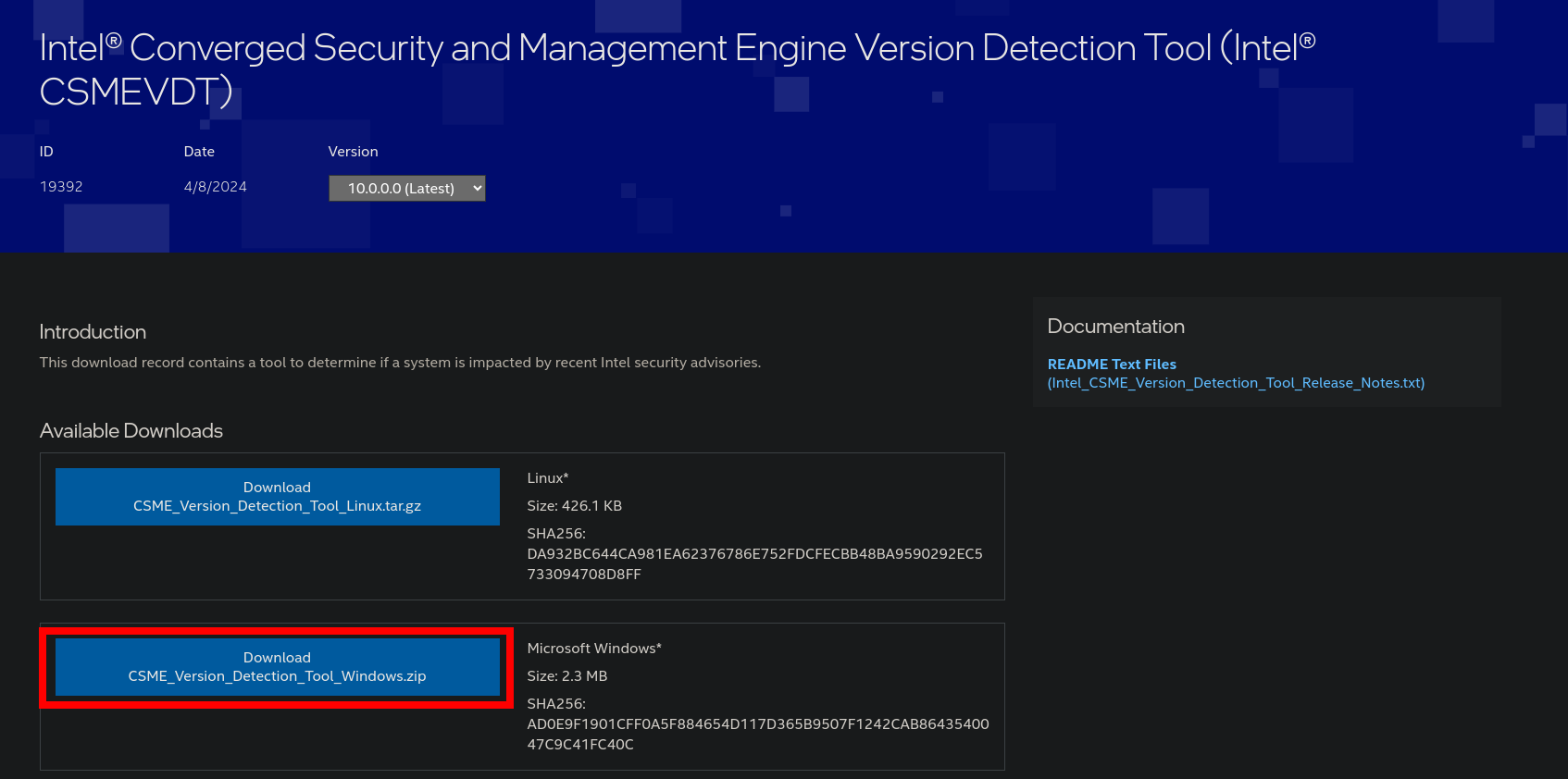Image resolution: width=1568 pixels, height=779 pixels.
Task: Click the 'Size: 2.3 MB' text
Action: [x=567, y=676]
